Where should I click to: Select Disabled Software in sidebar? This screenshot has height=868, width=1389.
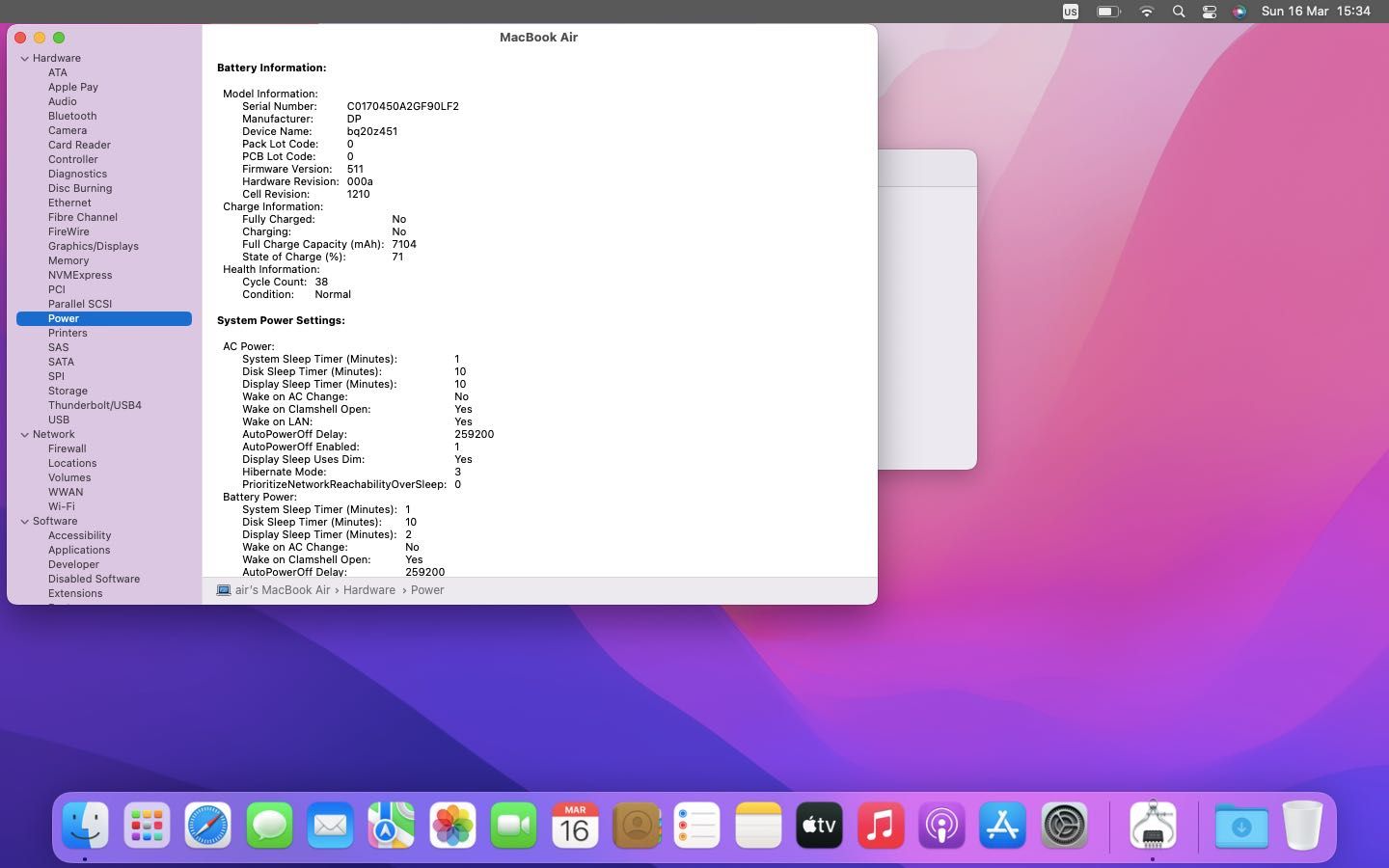[x=94, y=579]
